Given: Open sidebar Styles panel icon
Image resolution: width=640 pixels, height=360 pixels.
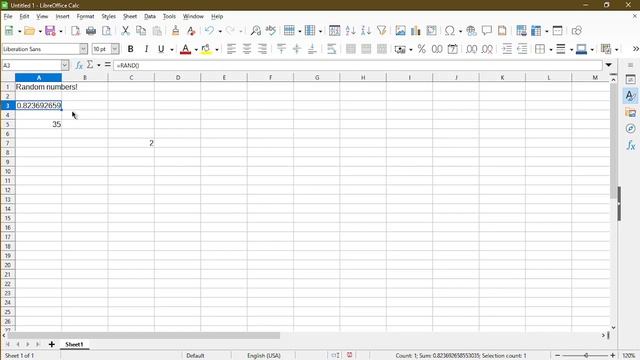Looking at the screenshot, I should pos(630,96).
